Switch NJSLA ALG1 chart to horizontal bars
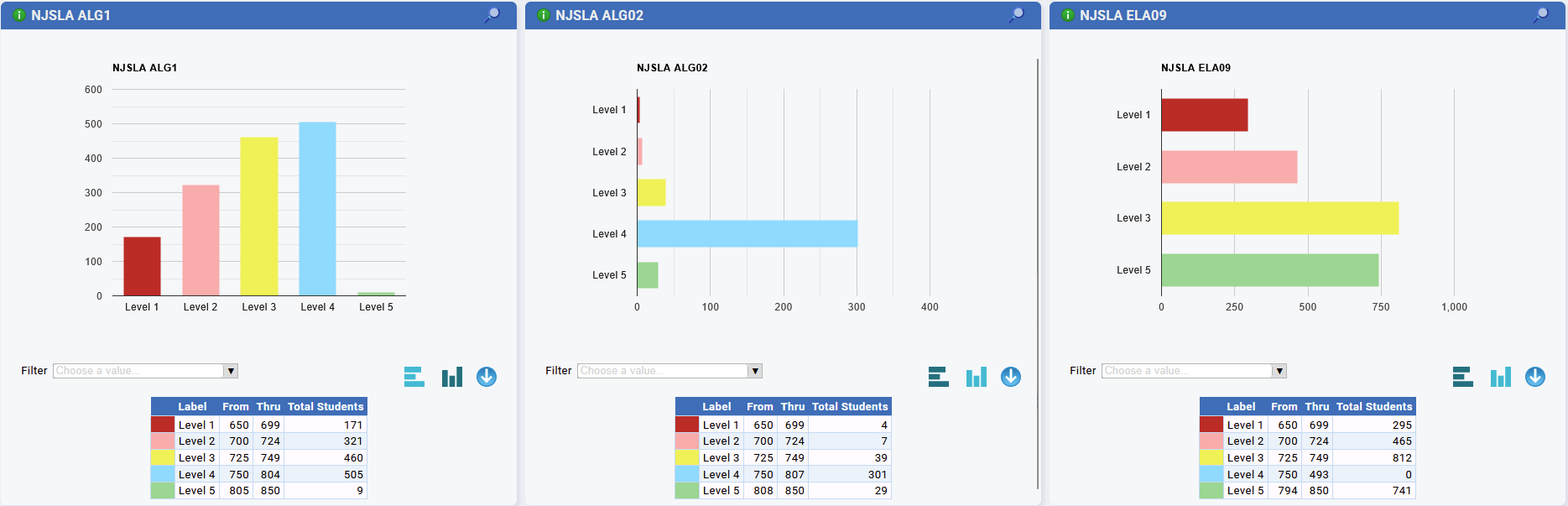Screen dimensions: 1568x506 [x=414, y=377]
